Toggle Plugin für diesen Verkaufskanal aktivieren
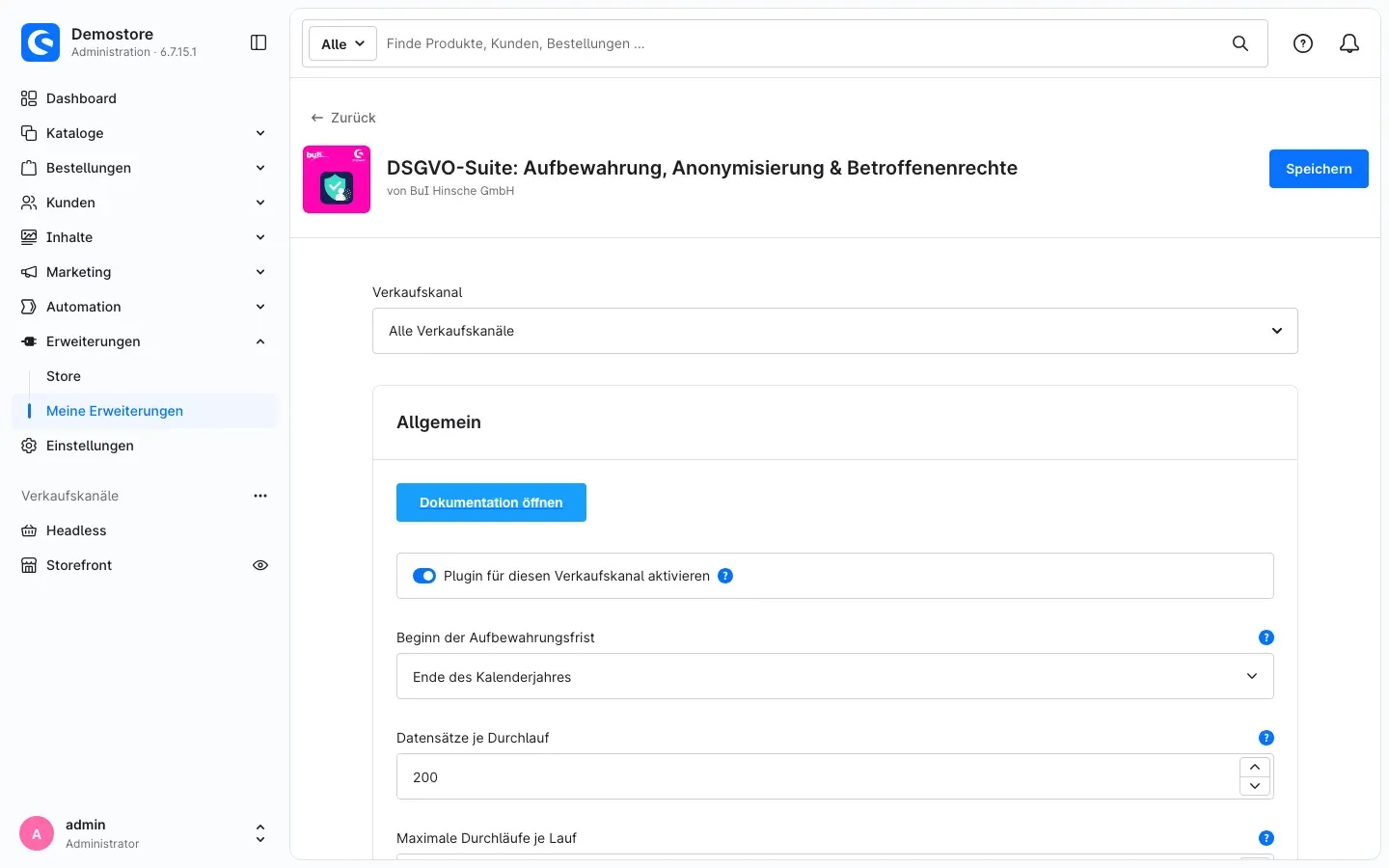Screen dimensions: 1389x868 [x=424, y=576]
